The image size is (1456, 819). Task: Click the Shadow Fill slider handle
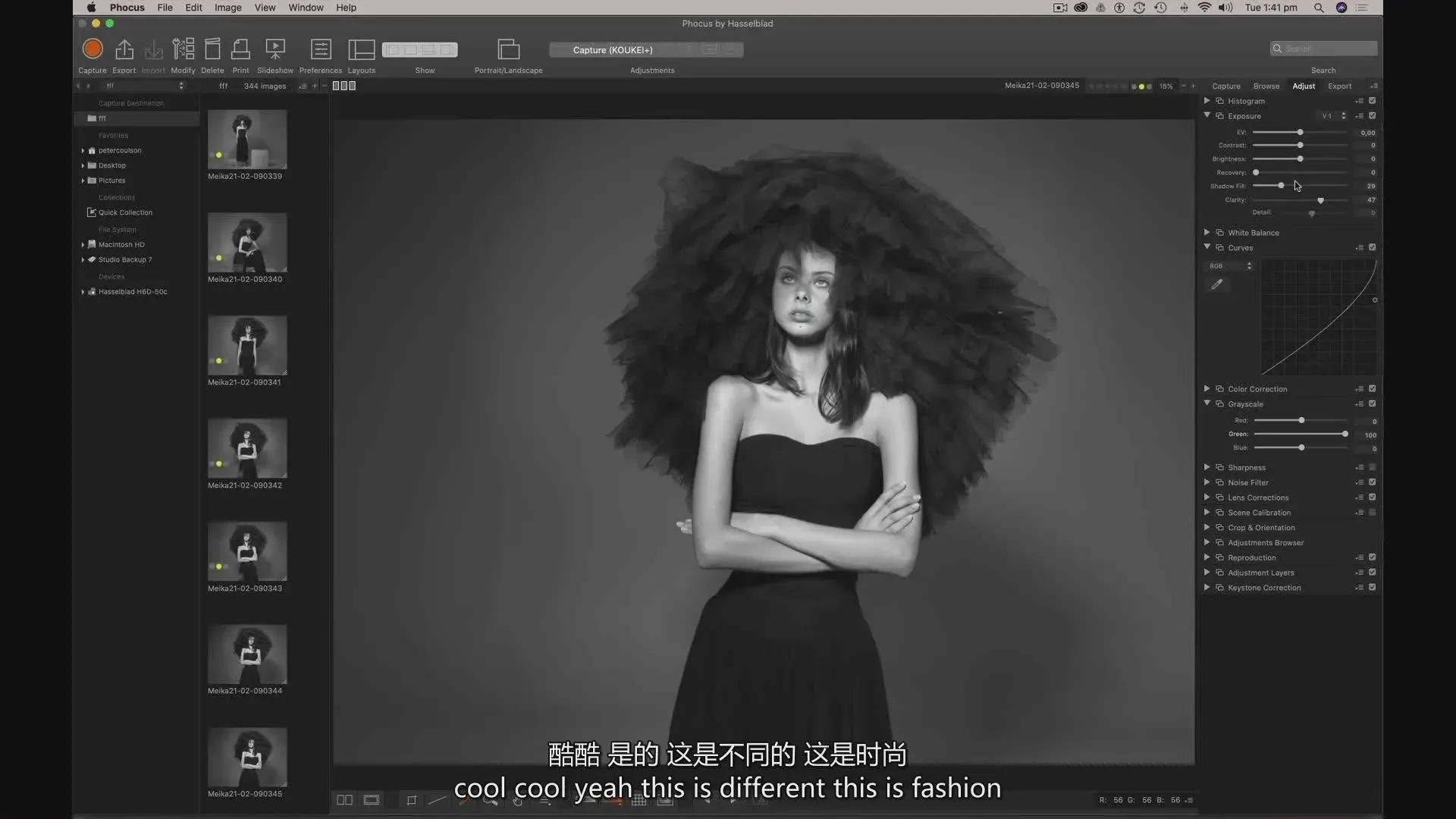point(1281,186)
